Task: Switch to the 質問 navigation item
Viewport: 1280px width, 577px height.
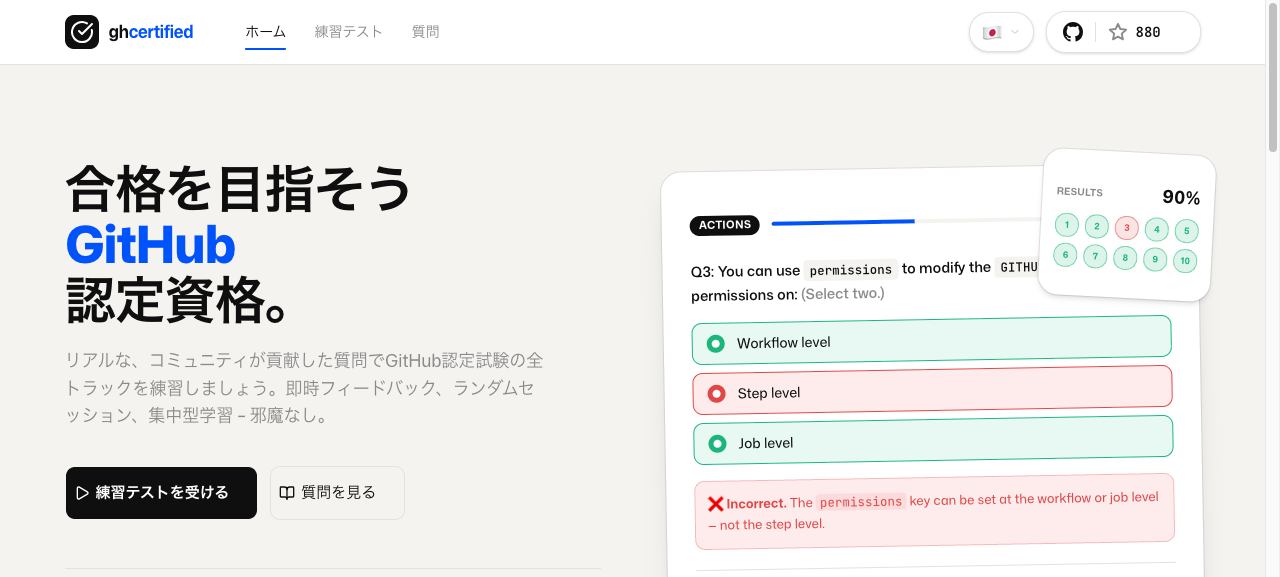Action: click(x=425, y=31)
